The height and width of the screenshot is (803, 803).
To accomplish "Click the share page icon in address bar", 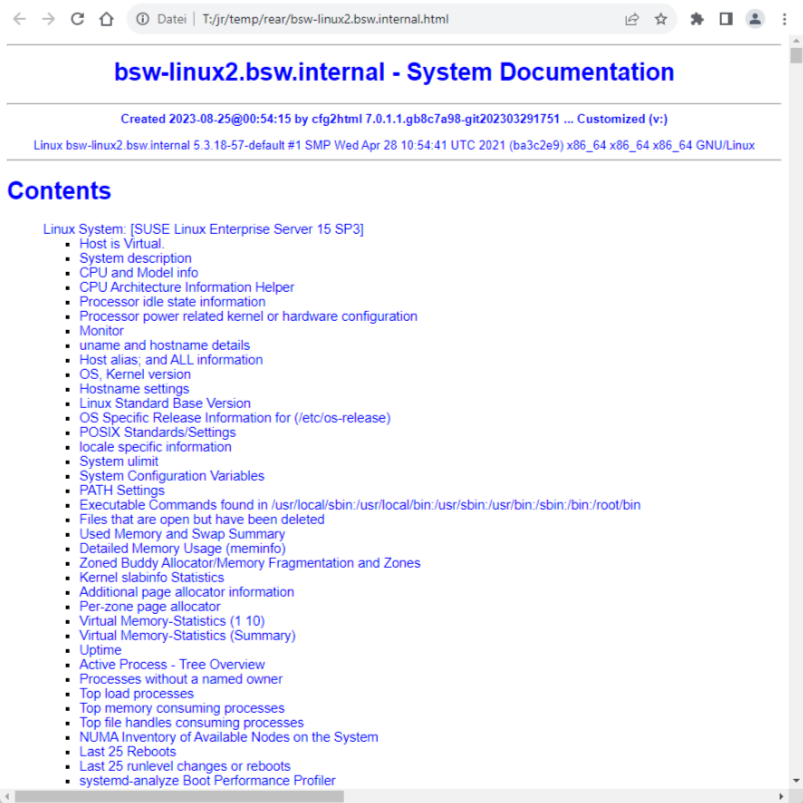I will [632, 19].
